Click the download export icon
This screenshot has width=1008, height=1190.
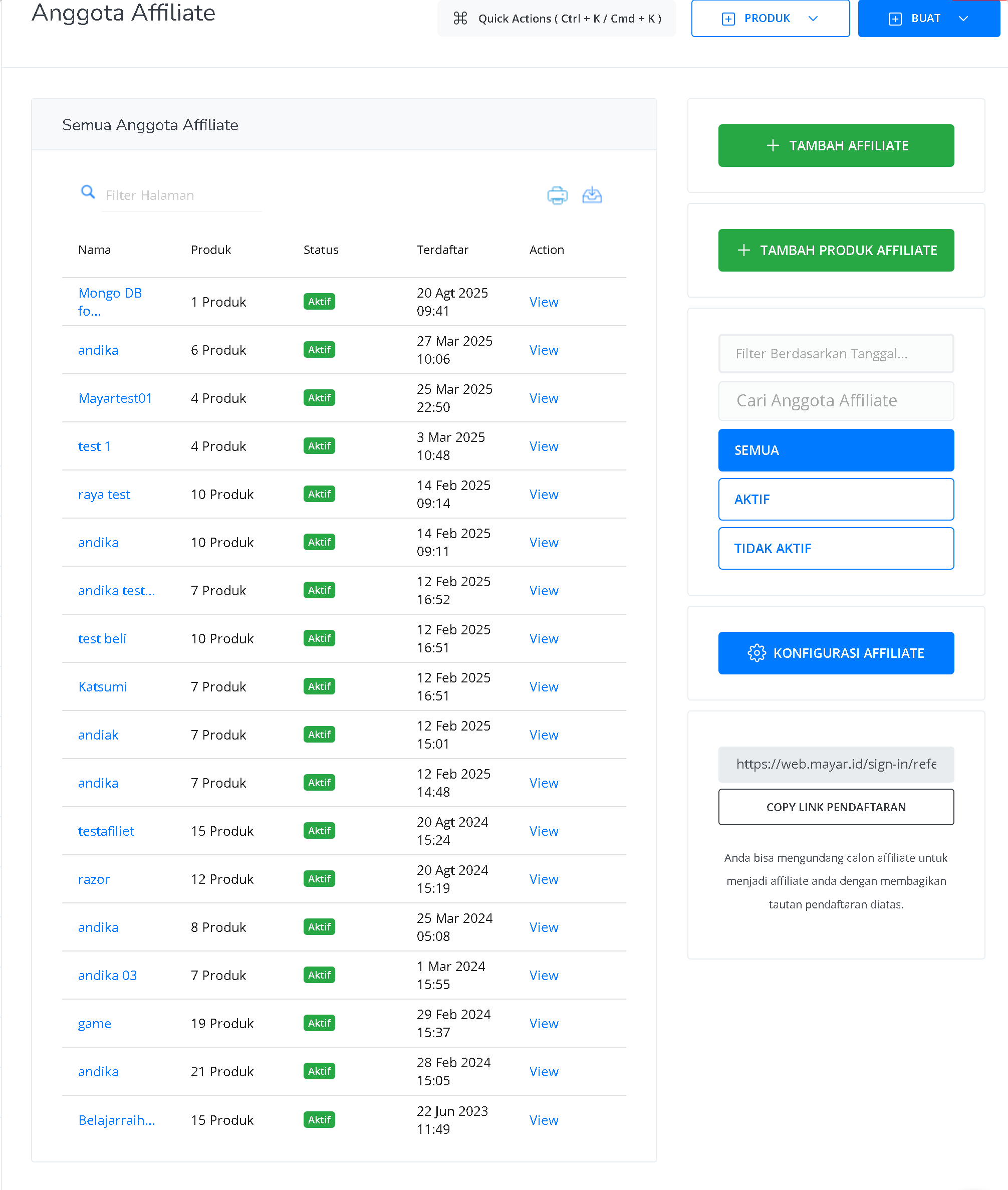[592, 195]
